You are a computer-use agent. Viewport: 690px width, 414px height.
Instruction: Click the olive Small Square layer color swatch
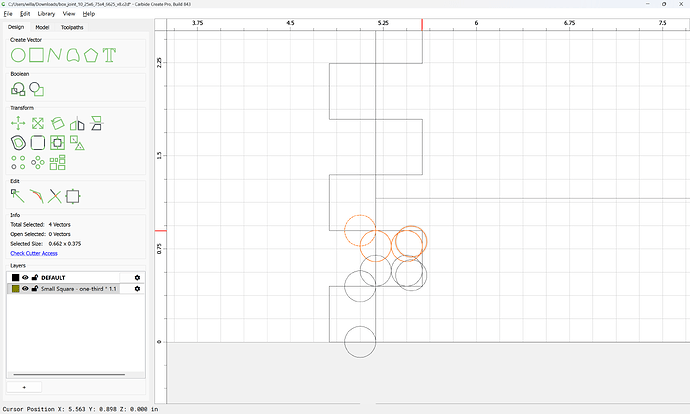(x=15, y=289)
